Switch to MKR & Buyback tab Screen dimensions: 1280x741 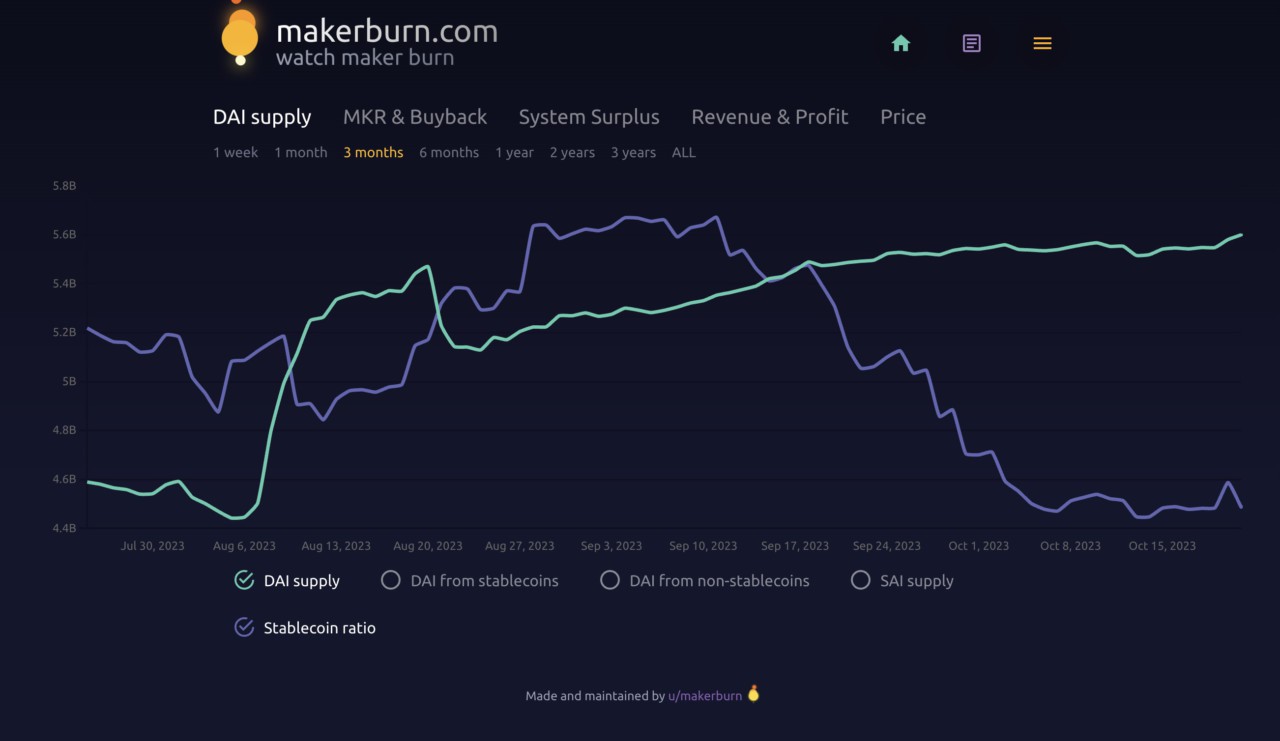click(x=414, y=117)
